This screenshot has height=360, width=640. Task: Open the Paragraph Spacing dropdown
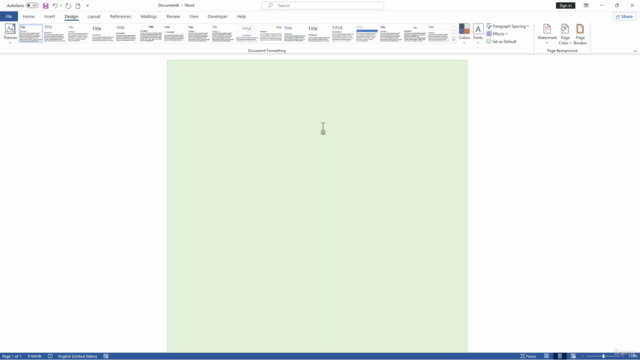pyautogui.click(x=508, y=26)
